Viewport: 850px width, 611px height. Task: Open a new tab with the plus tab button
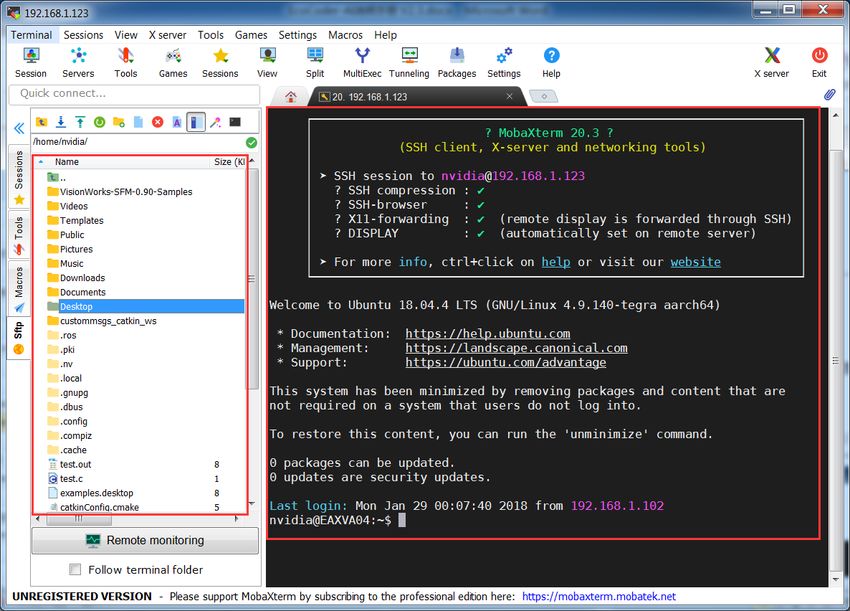544,97
